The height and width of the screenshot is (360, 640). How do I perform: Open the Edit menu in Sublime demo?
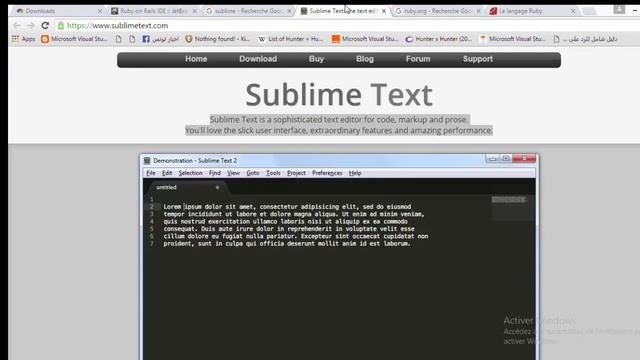click(167, 173)
